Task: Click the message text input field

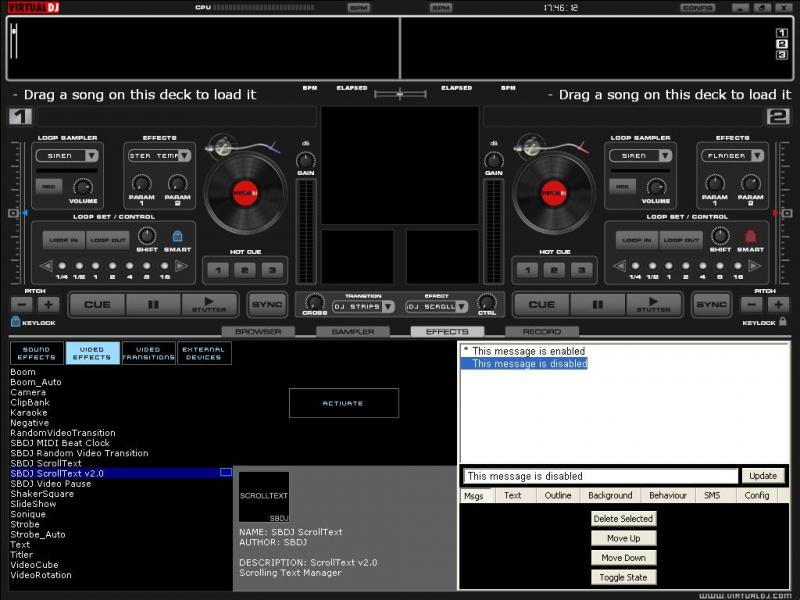Action: pyautogui.click(x=601, y=476)
